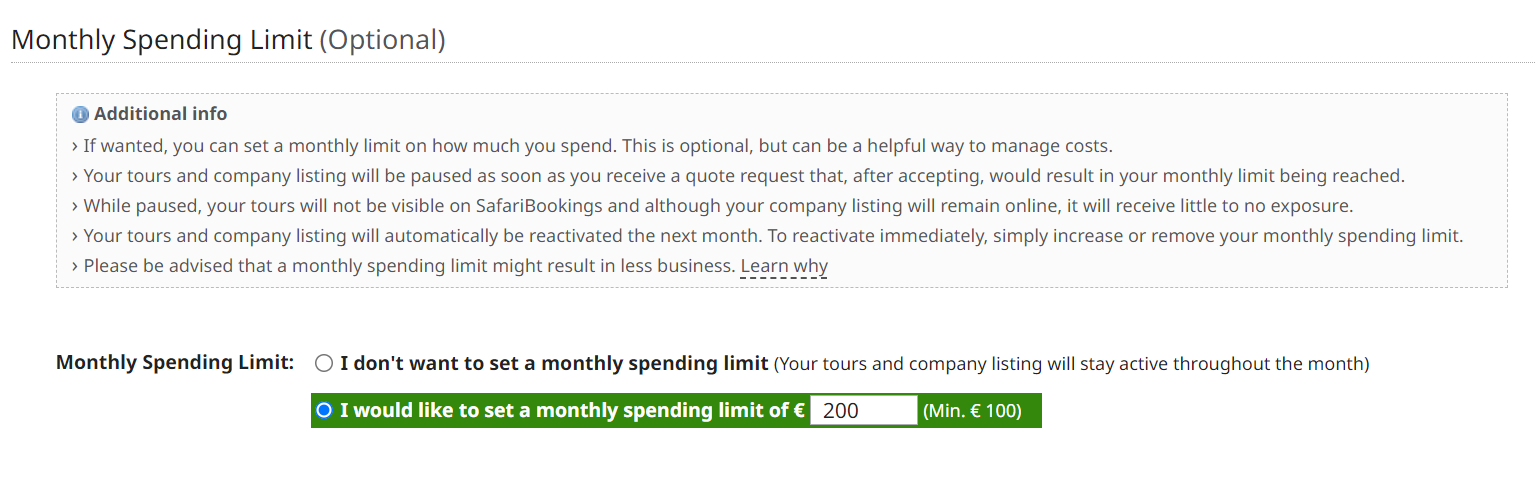This screenshot has width=1536, height=491.
Task: Select the set monthly spending limit radio button
Action: (x=324, y=411)
